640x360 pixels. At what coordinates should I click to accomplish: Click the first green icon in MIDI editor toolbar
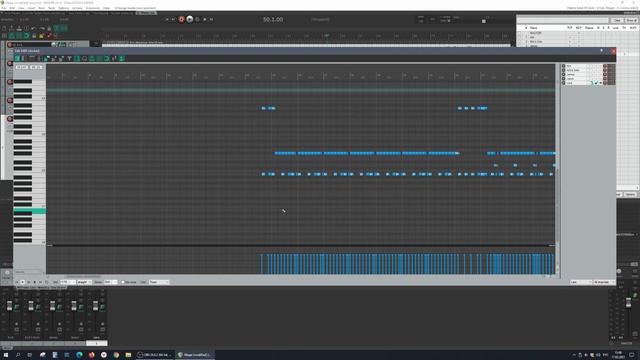[x=17, y=58]
